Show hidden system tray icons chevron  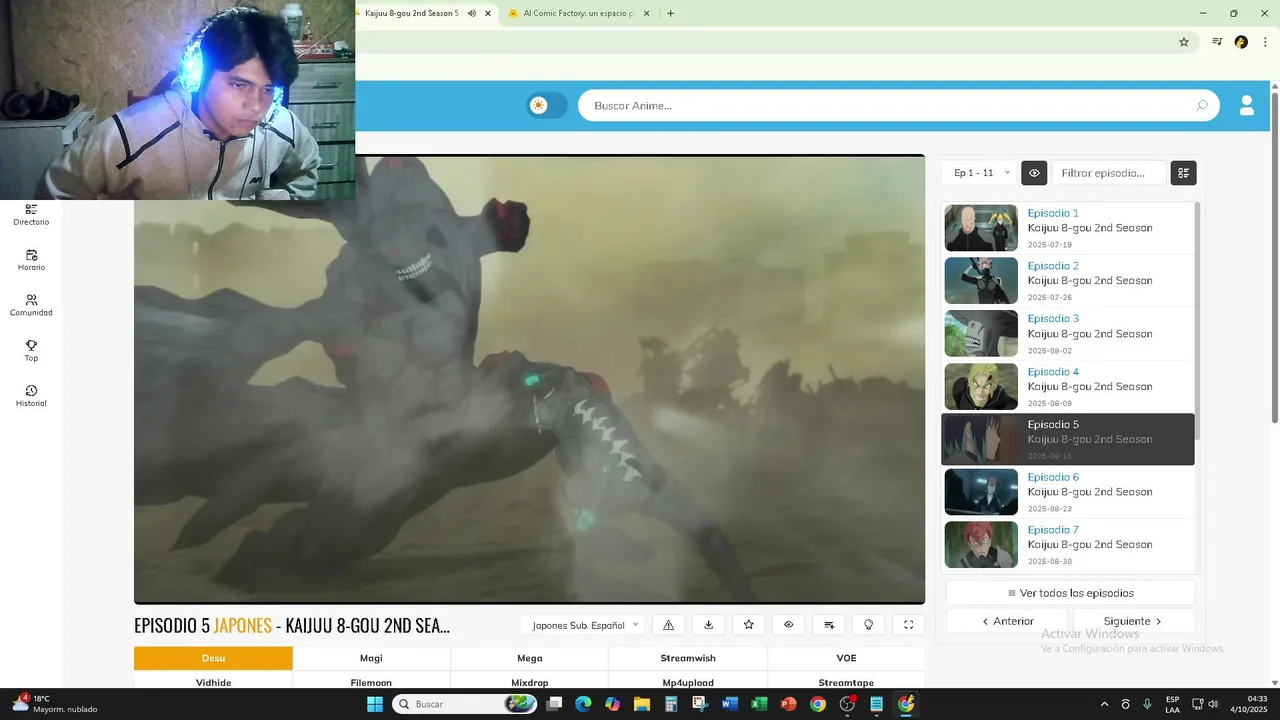click(x=1104, y=704)
